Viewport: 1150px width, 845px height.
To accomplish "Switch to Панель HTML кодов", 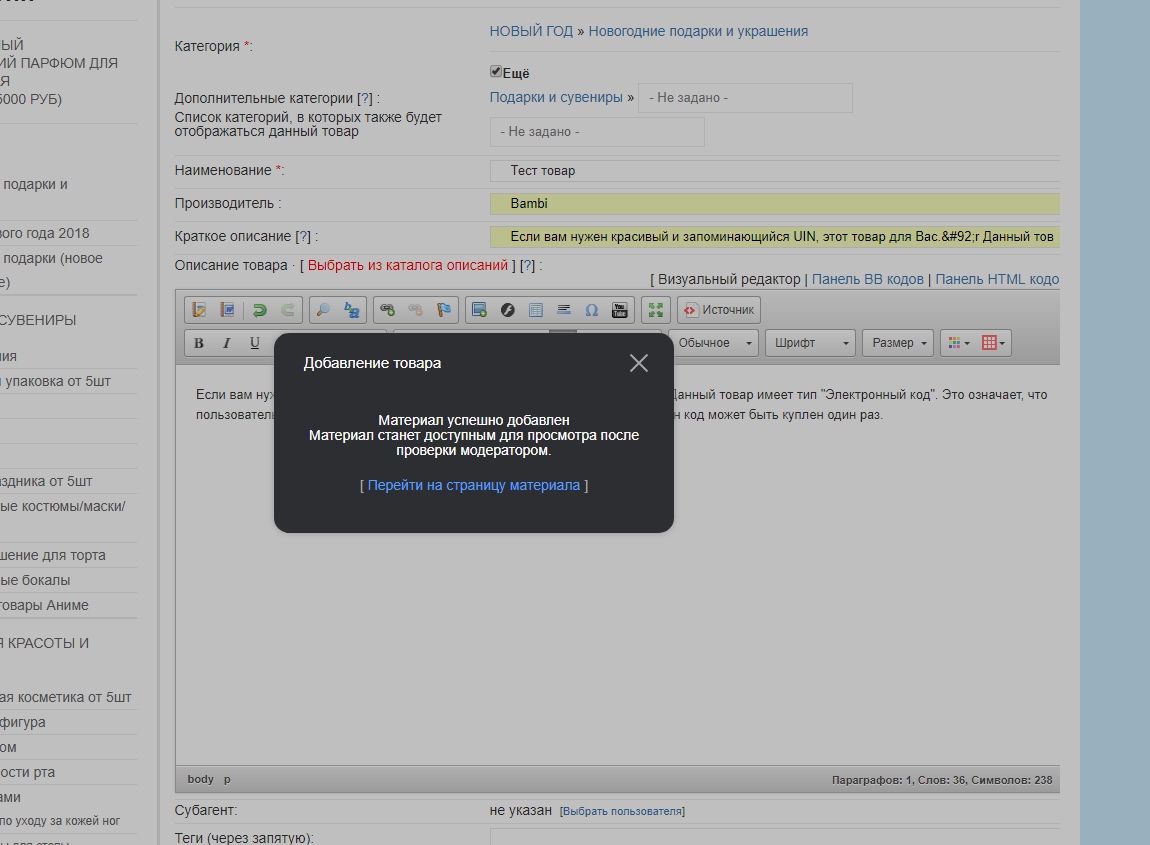I will [997, 279].
